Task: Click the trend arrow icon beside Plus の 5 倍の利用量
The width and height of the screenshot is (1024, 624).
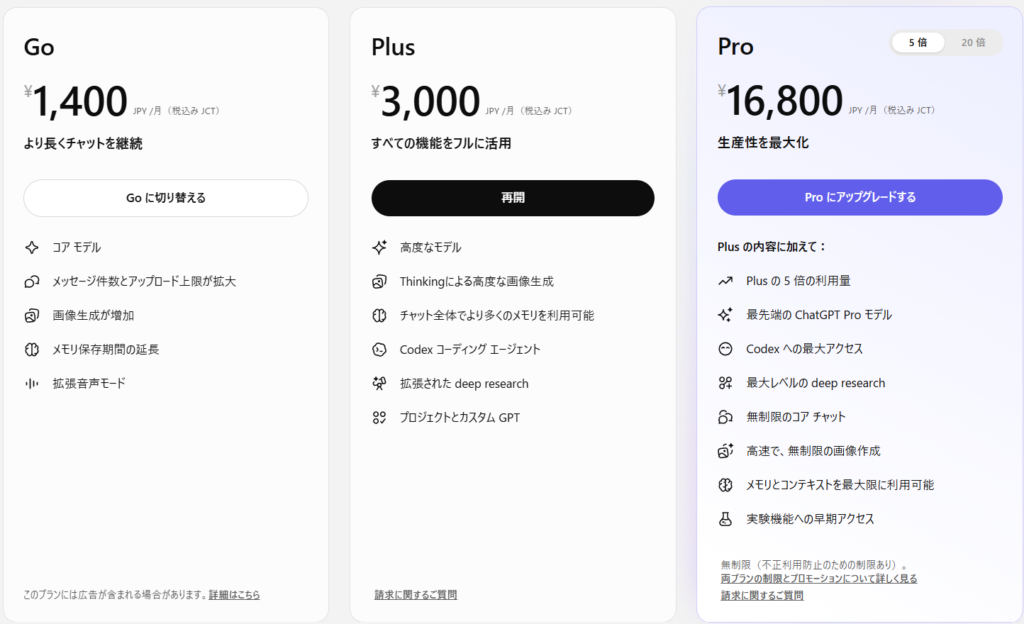Action: pyautogui.click(x=726, y=281)
